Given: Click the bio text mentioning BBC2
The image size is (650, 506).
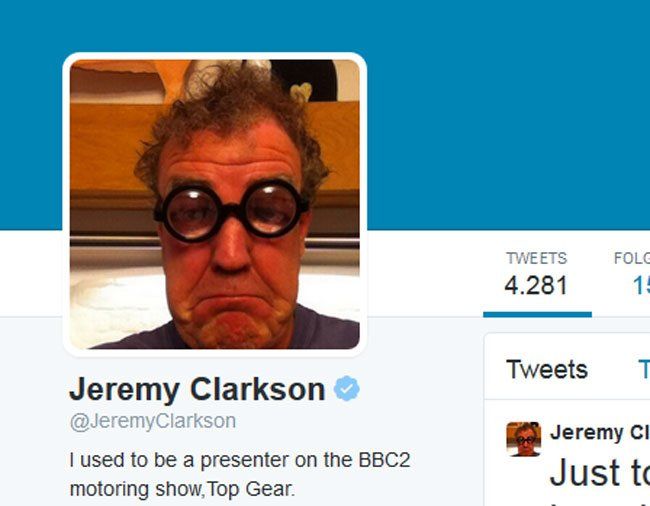Looking at the screenshot, I should point(240,475).
